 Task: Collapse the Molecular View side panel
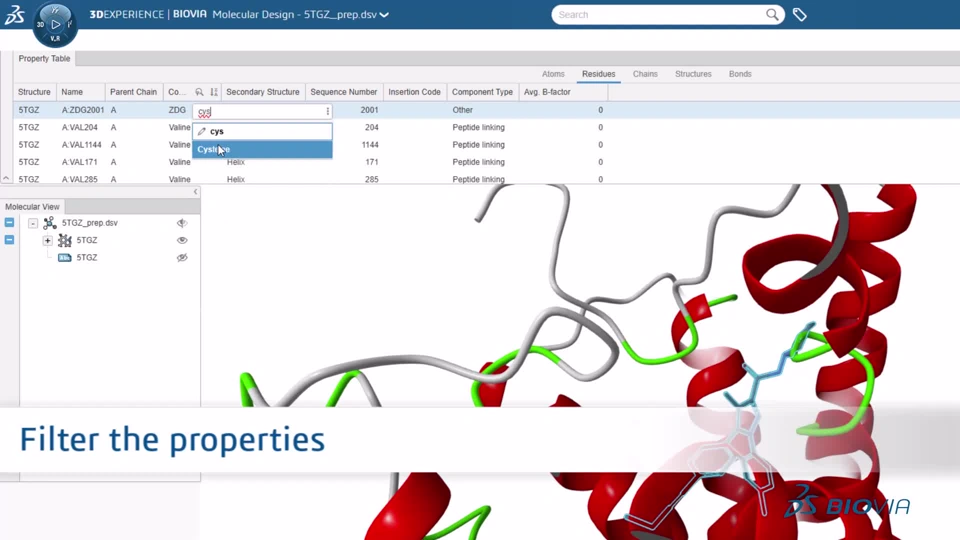coord(195,192)
